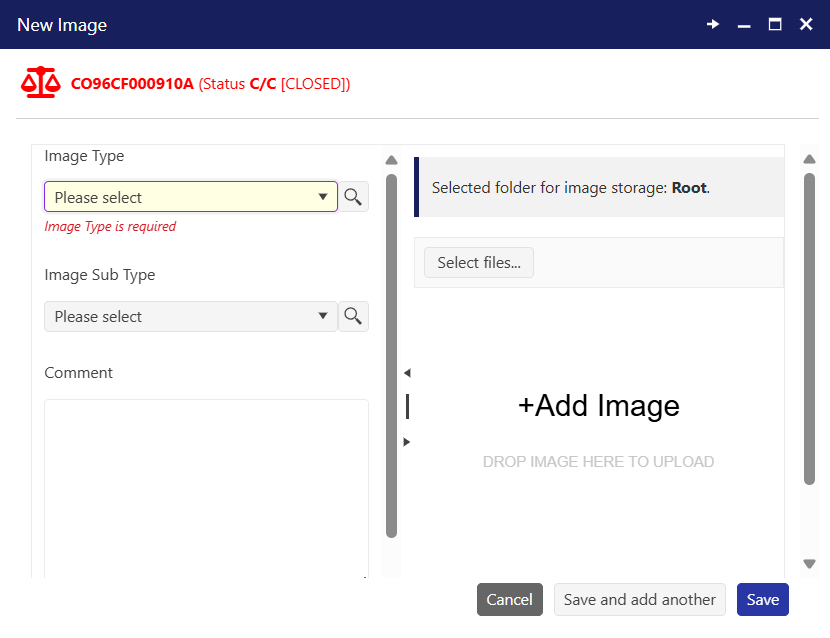The width and height of the screenshot is (830, 638).
Task: Save the new image record
Action: [762, 600]
